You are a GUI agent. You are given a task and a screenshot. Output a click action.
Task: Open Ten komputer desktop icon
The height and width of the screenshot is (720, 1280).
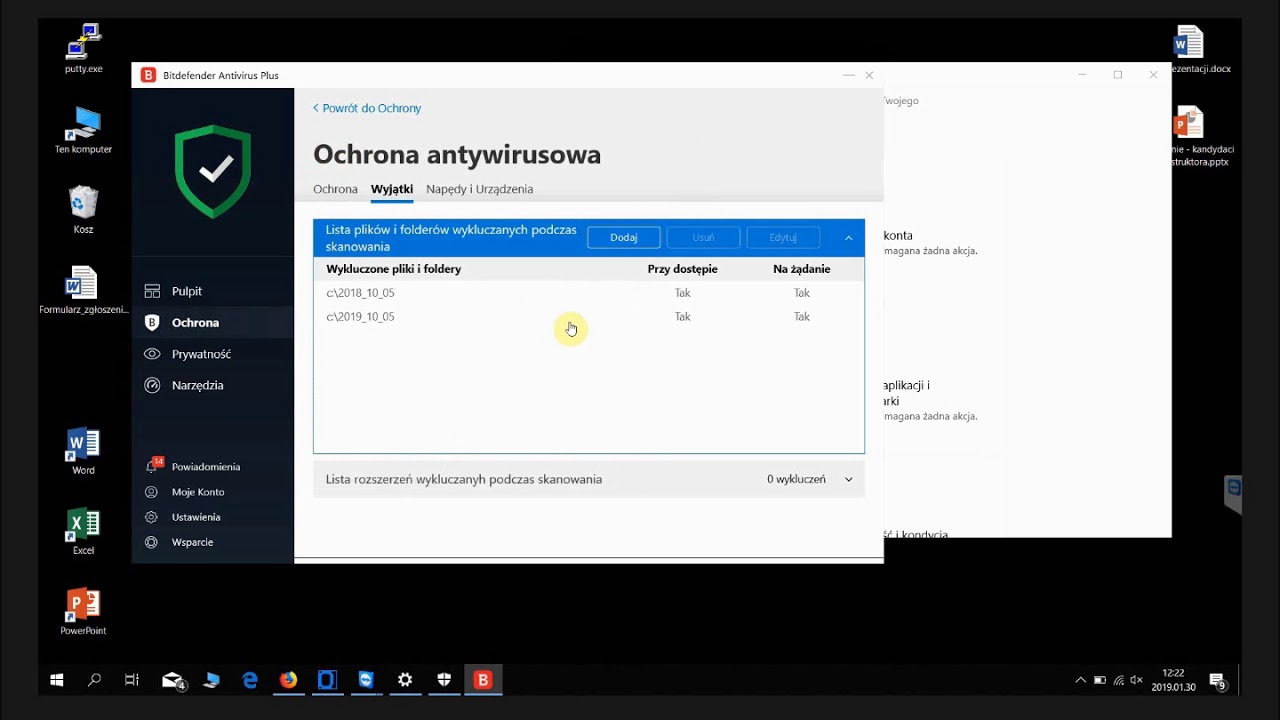pos(83,131)
